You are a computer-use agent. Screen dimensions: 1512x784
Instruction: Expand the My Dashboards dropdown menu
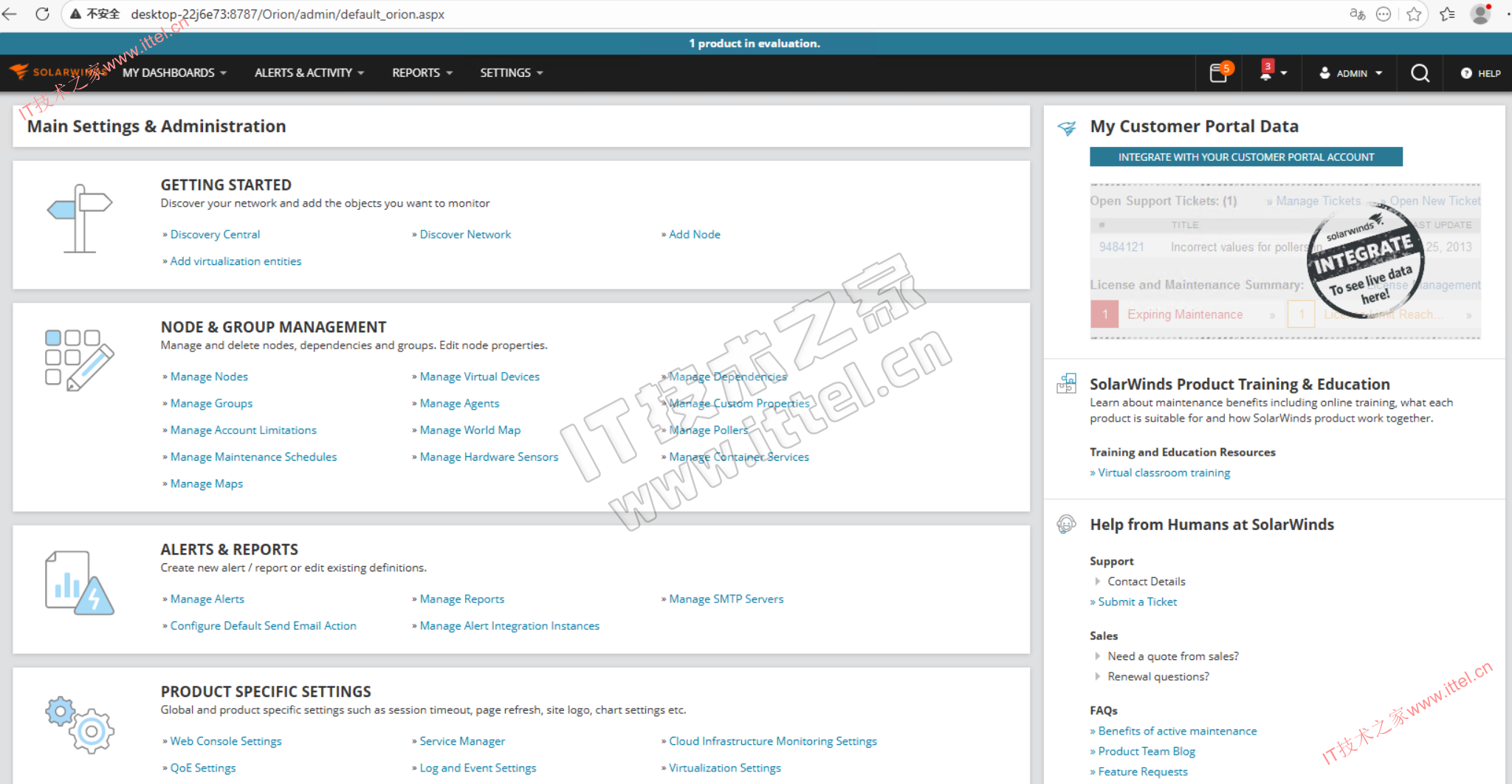[174, 73]
